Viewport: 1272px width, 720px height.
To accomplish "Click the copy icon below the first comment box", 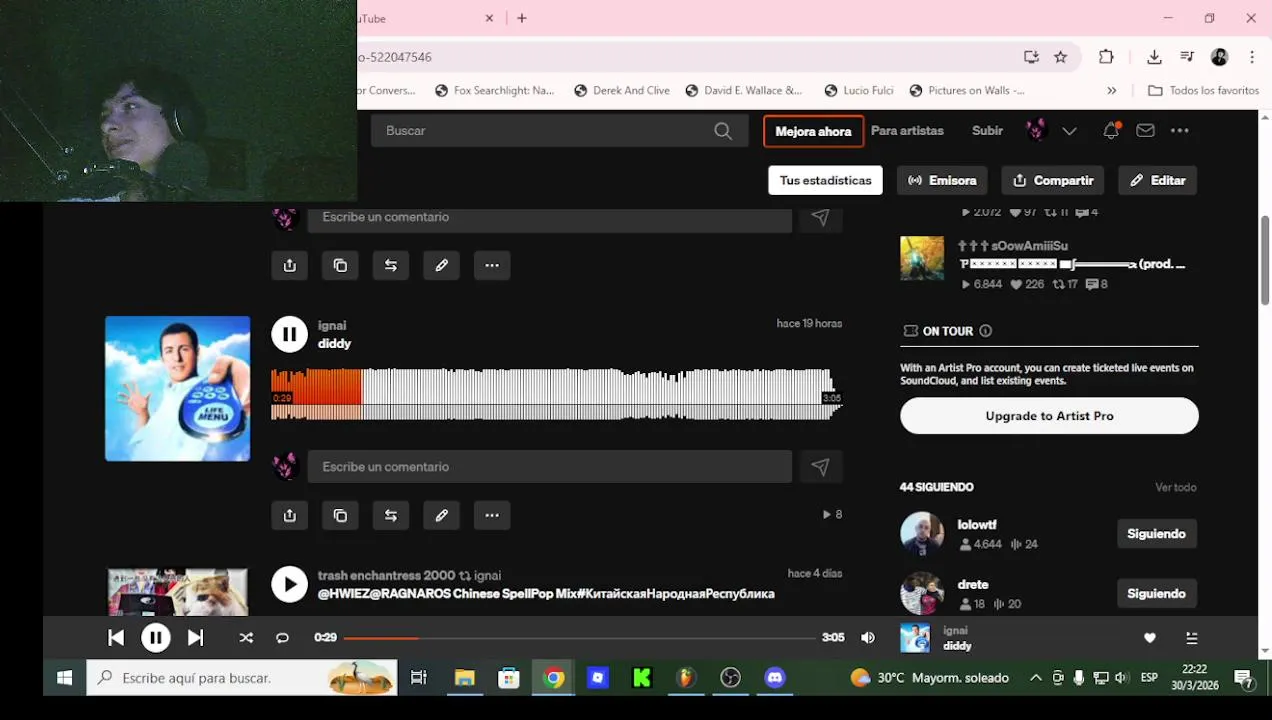I will pos(340,265).
